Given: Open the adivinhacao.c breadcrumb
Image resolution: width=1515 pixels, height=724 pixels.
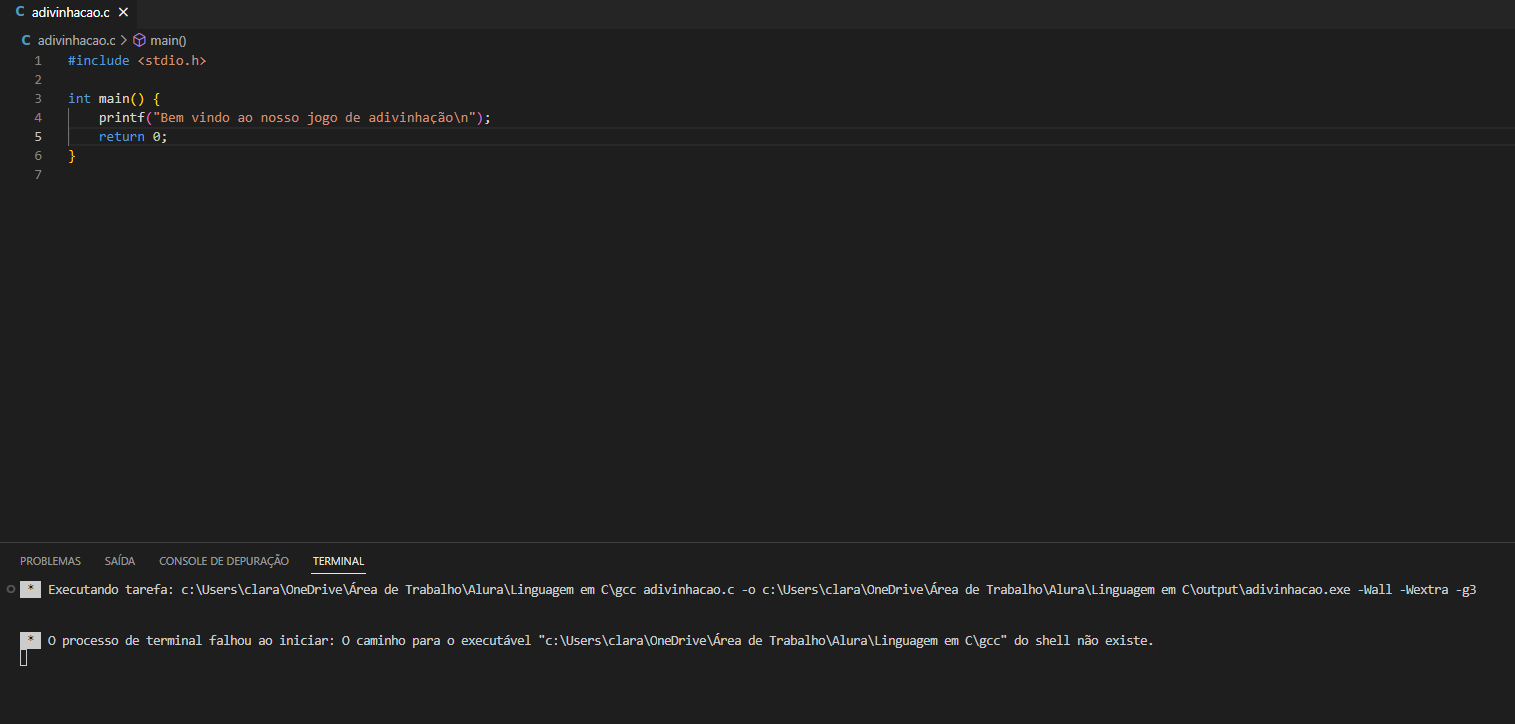Looking at the screenshot, I should tap(76, 41).
